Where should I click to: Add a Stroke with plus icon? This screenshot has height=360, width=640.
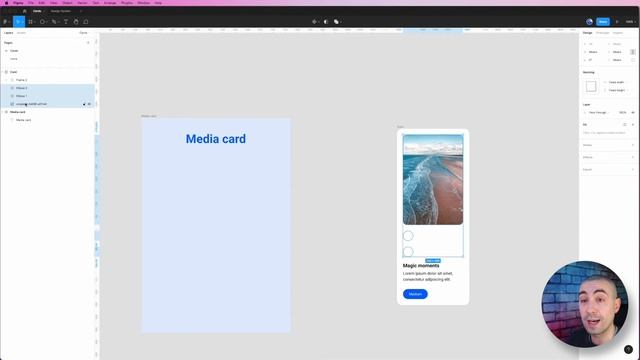click(x=633, y=145)
